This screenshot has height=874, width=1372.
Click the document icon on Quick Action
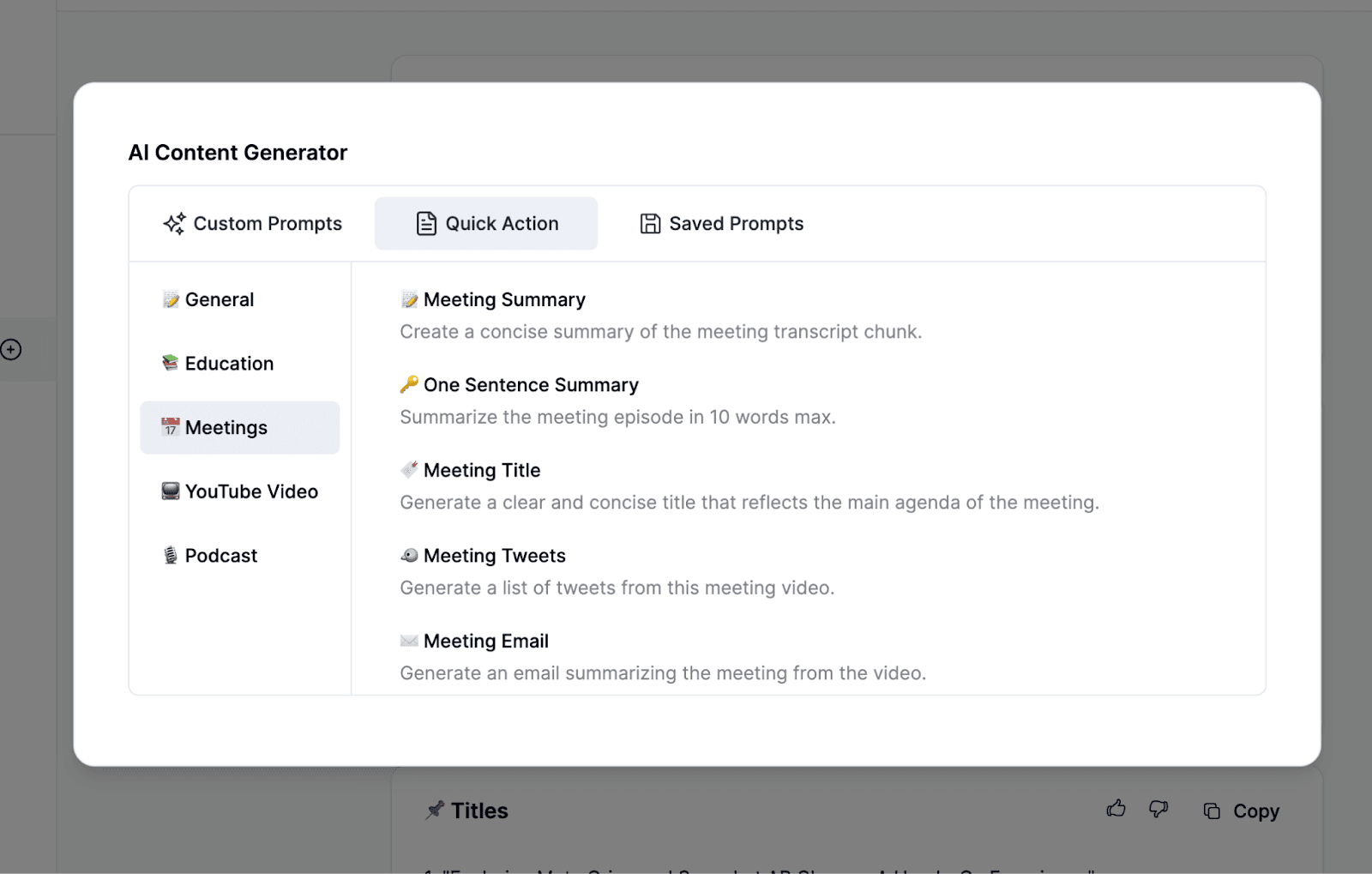(x=426, y=224)
